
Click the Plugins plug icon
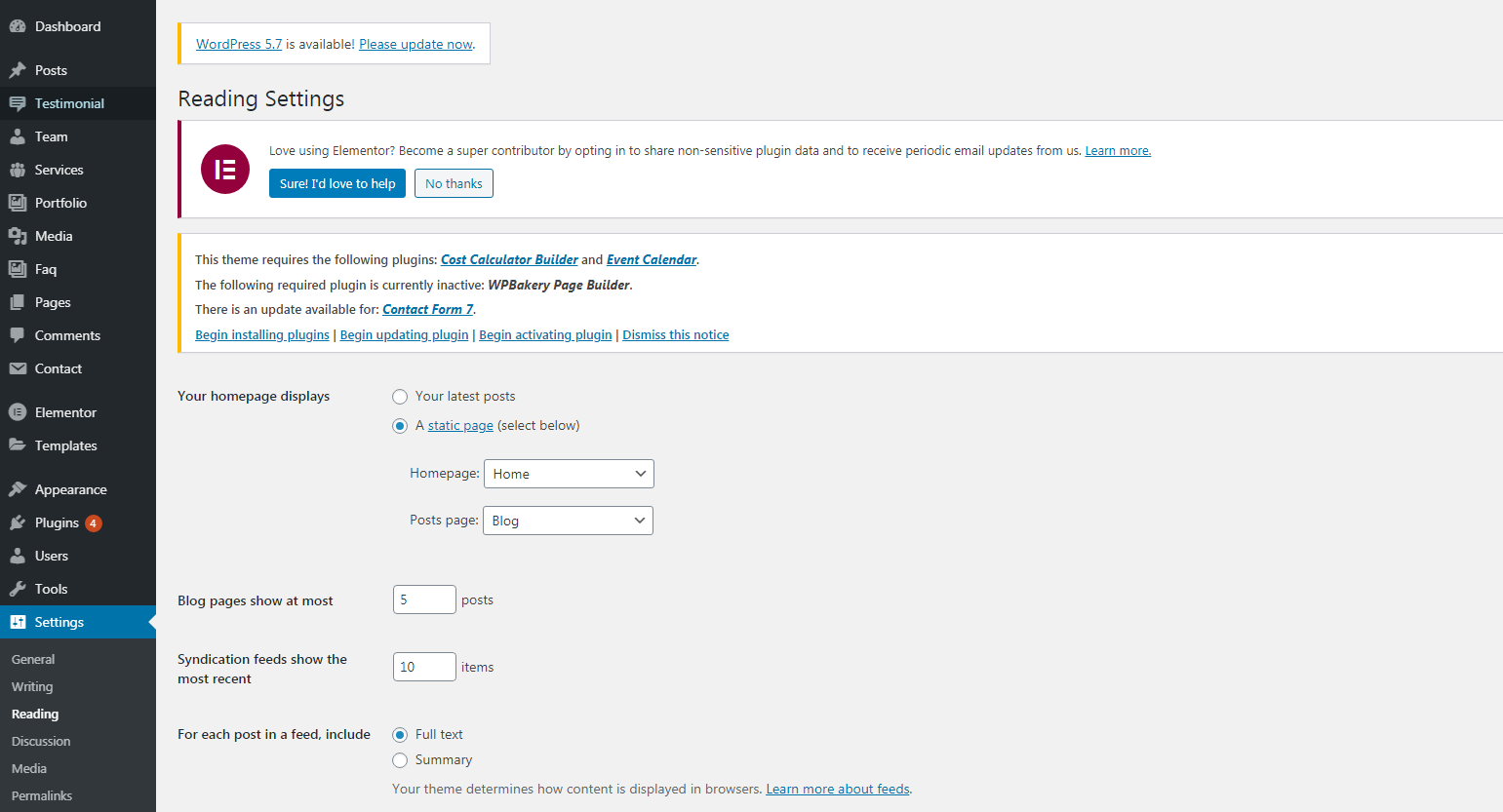click(x=18, y=522)
